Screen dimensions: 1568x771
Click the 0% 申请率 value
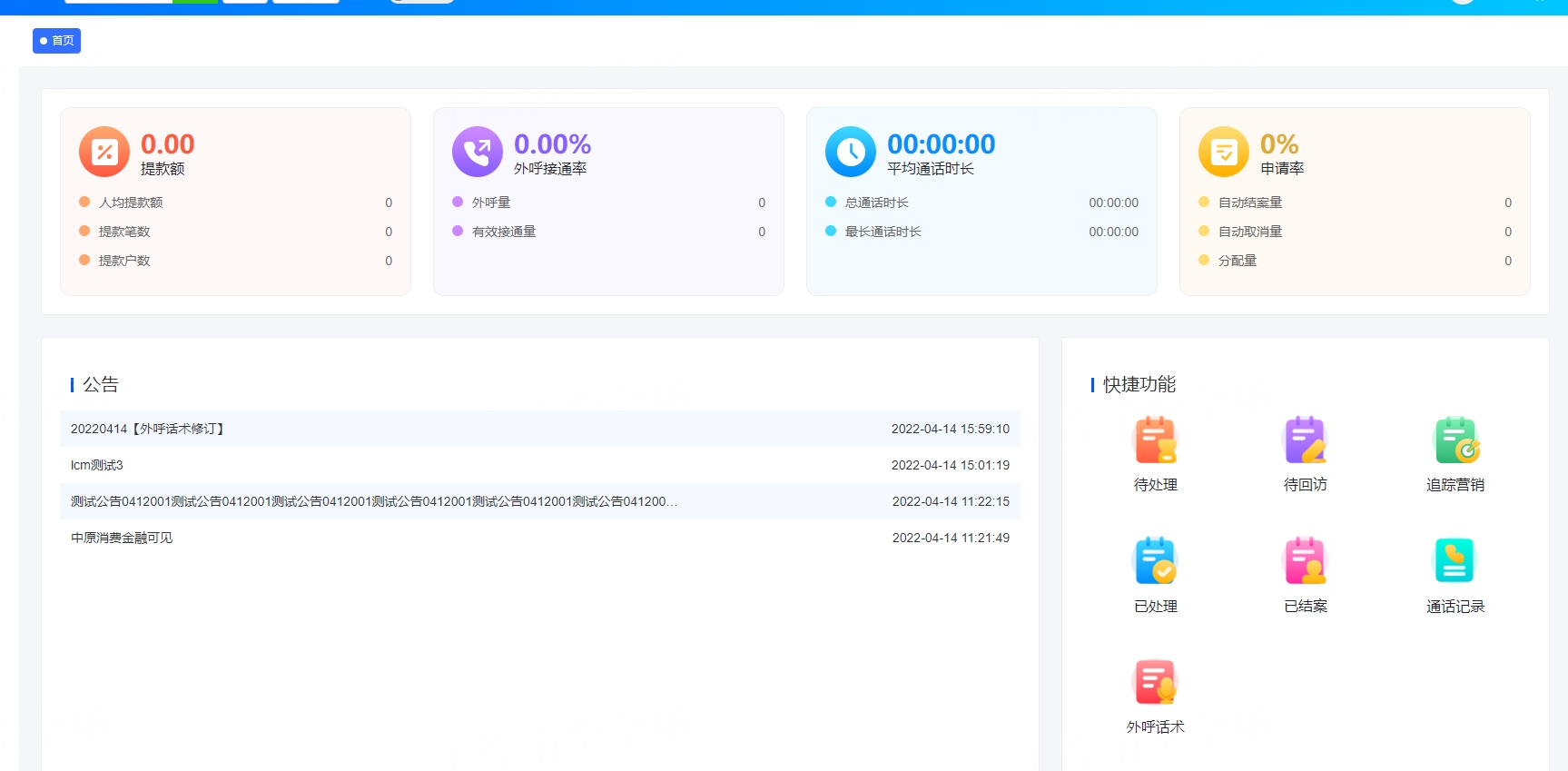tap(1279, 143)
